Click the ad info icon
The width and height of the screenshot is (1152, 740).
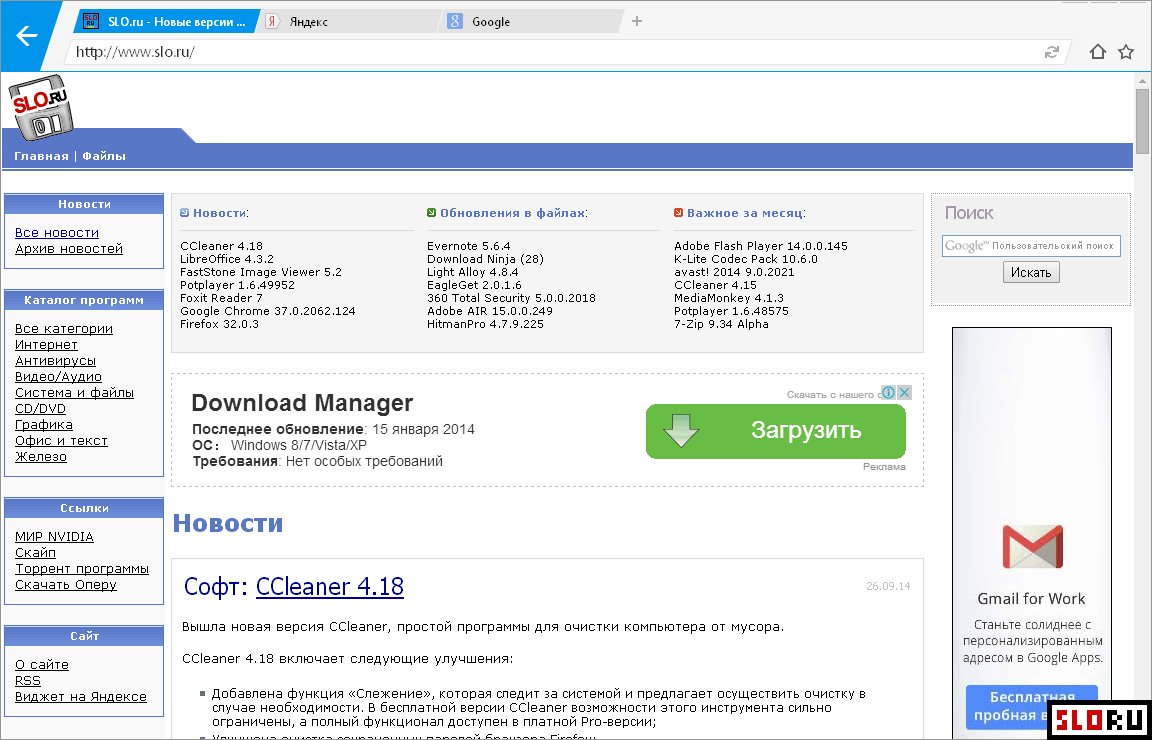pos(888,392)
